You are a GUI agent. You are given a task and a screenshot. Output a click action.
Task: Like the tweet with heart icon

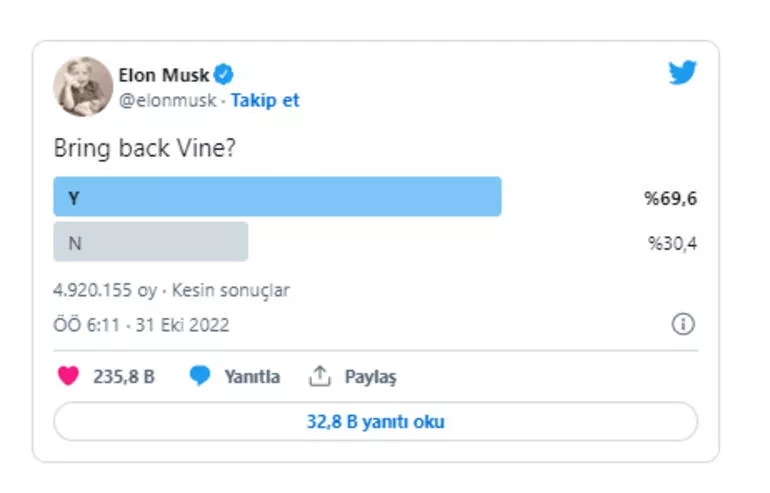pyautogui.click(x=68, y=376)
